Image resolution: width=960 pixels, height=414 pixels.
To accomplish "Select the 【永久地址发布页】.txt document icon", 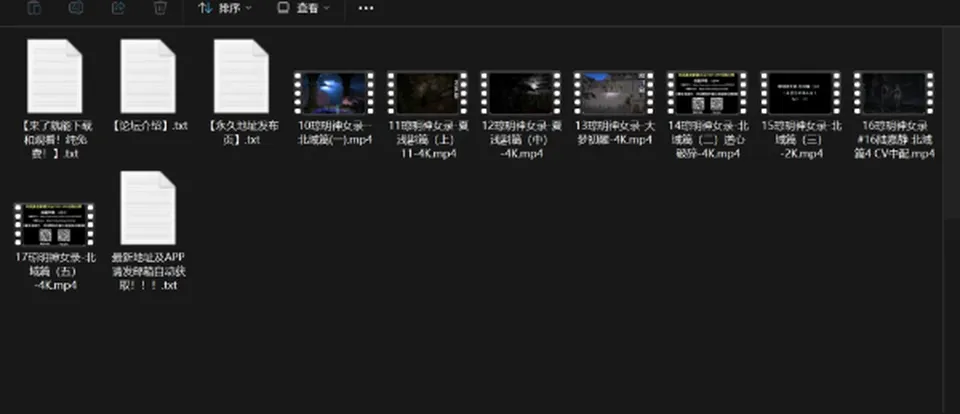I will tap(241, 76).
